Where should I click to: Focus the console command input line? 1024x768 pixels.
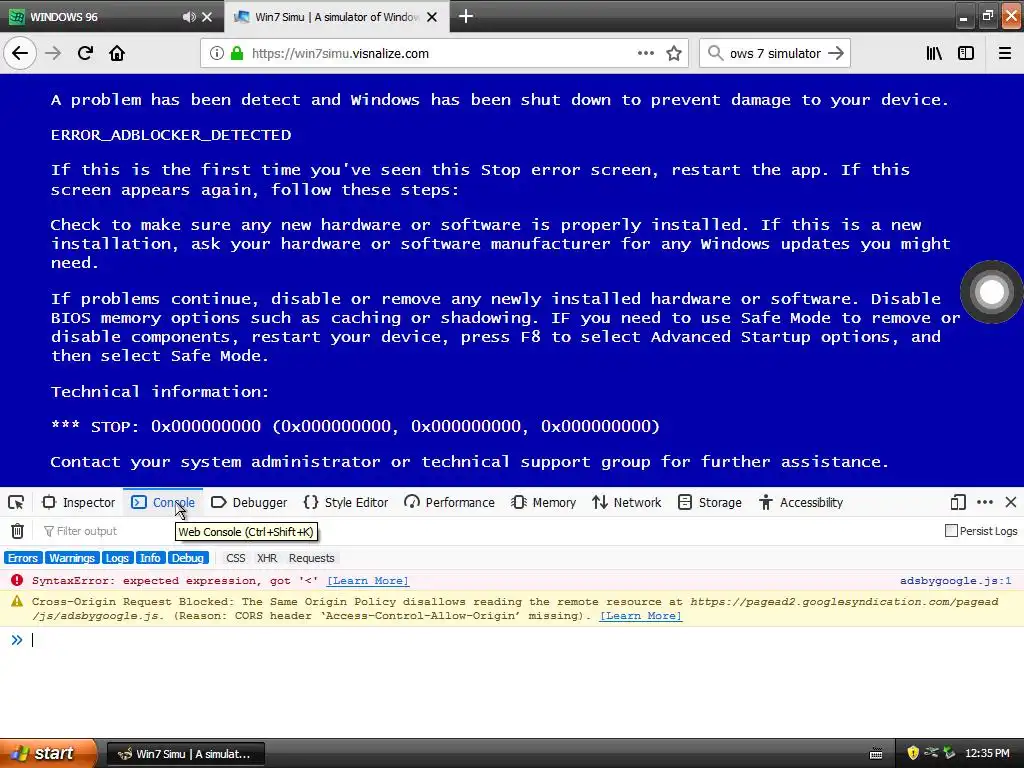[x=522, y=640]
